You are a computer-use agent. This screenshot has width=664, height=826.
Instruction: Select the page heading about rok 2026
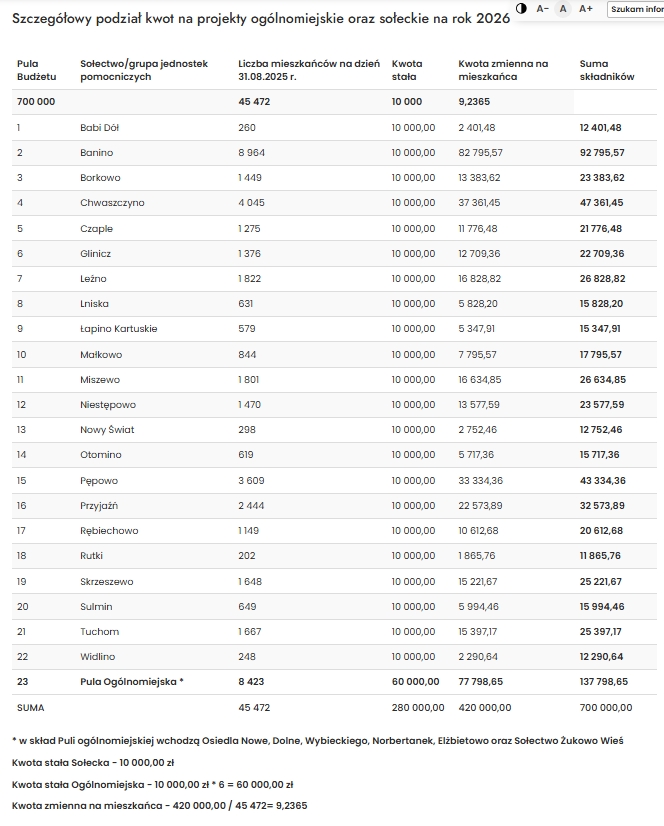coord(261,18)
